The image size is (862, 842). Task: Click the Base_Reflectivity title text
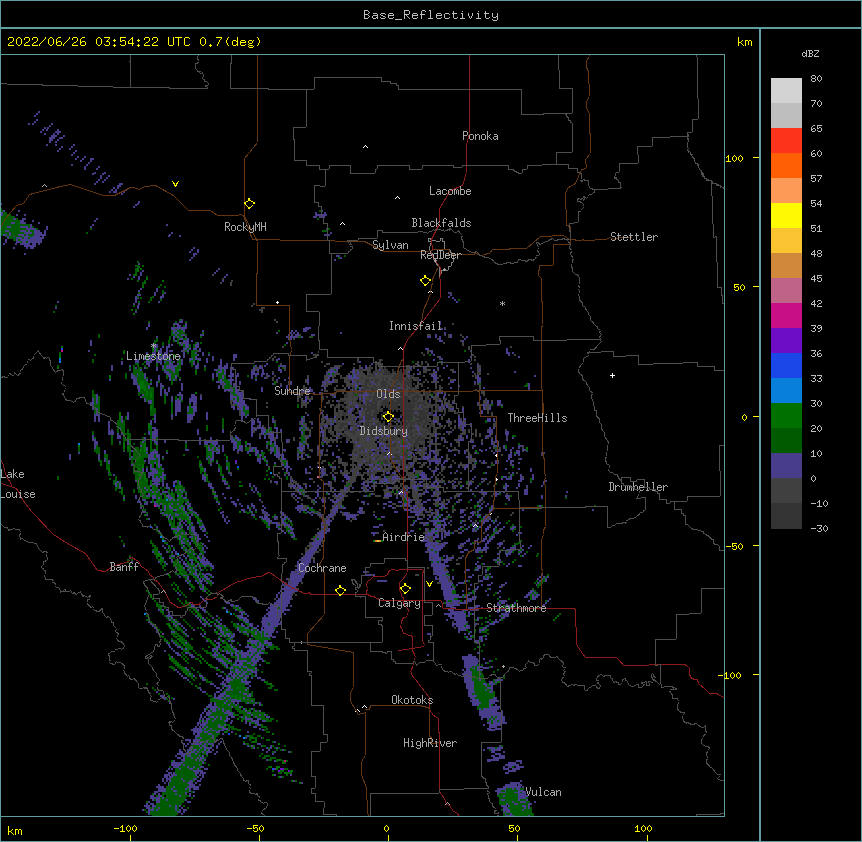[x=431, y=15]
